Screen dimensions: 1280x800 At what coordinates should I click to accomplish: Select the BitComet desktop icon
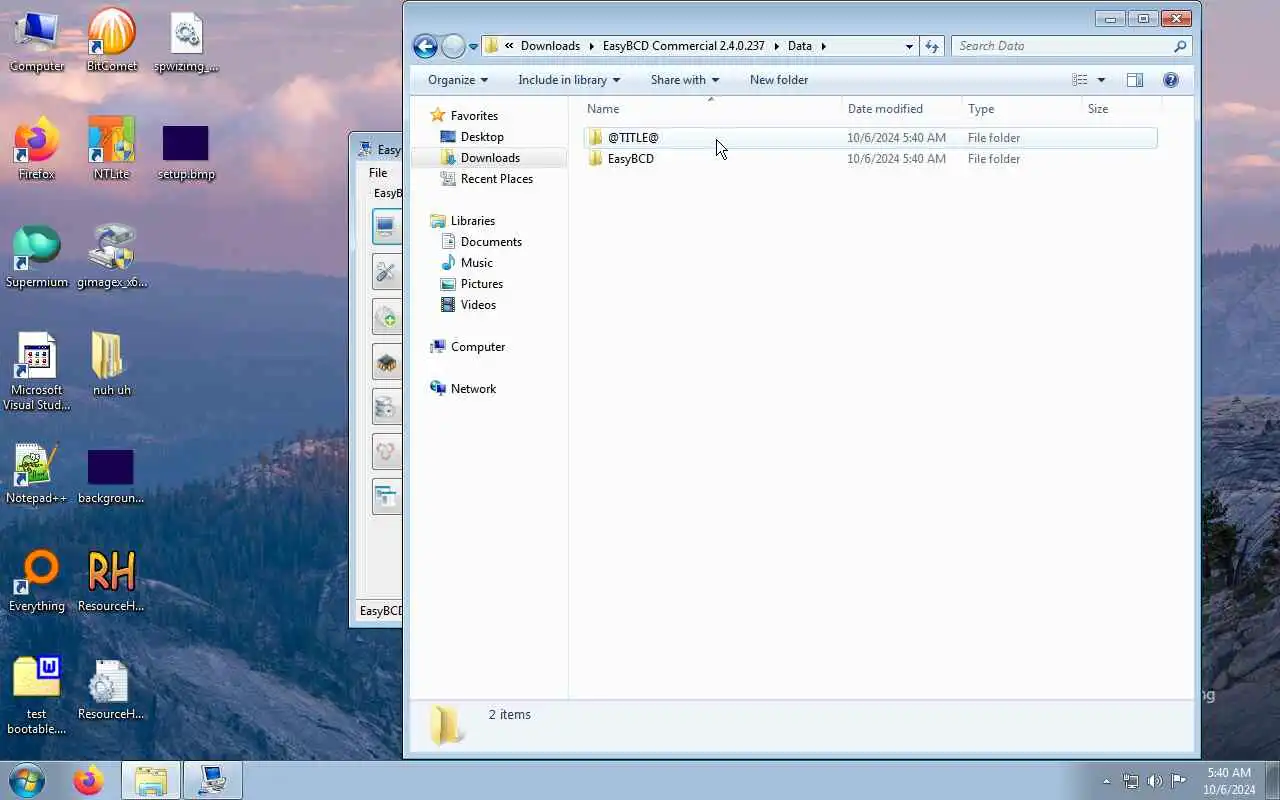click(111, 42)
